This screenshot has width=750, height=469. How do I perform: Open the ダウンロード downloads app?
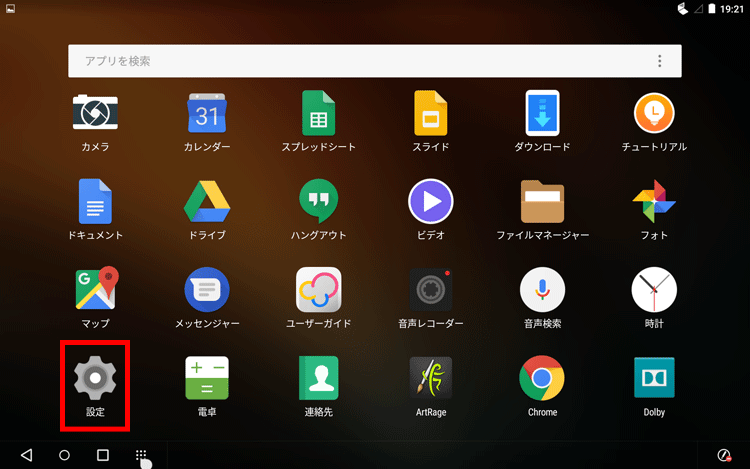pyautogui.click(x=542, y=113)
